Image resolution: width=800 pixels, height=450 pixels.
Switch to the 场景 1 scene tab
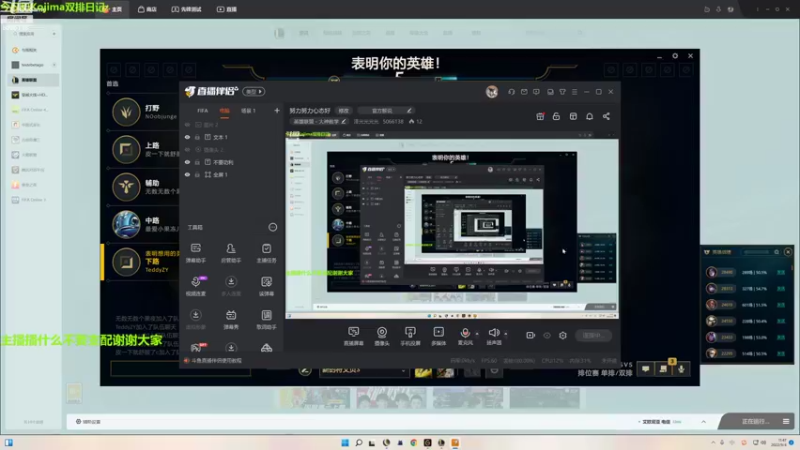click(248, 111)
